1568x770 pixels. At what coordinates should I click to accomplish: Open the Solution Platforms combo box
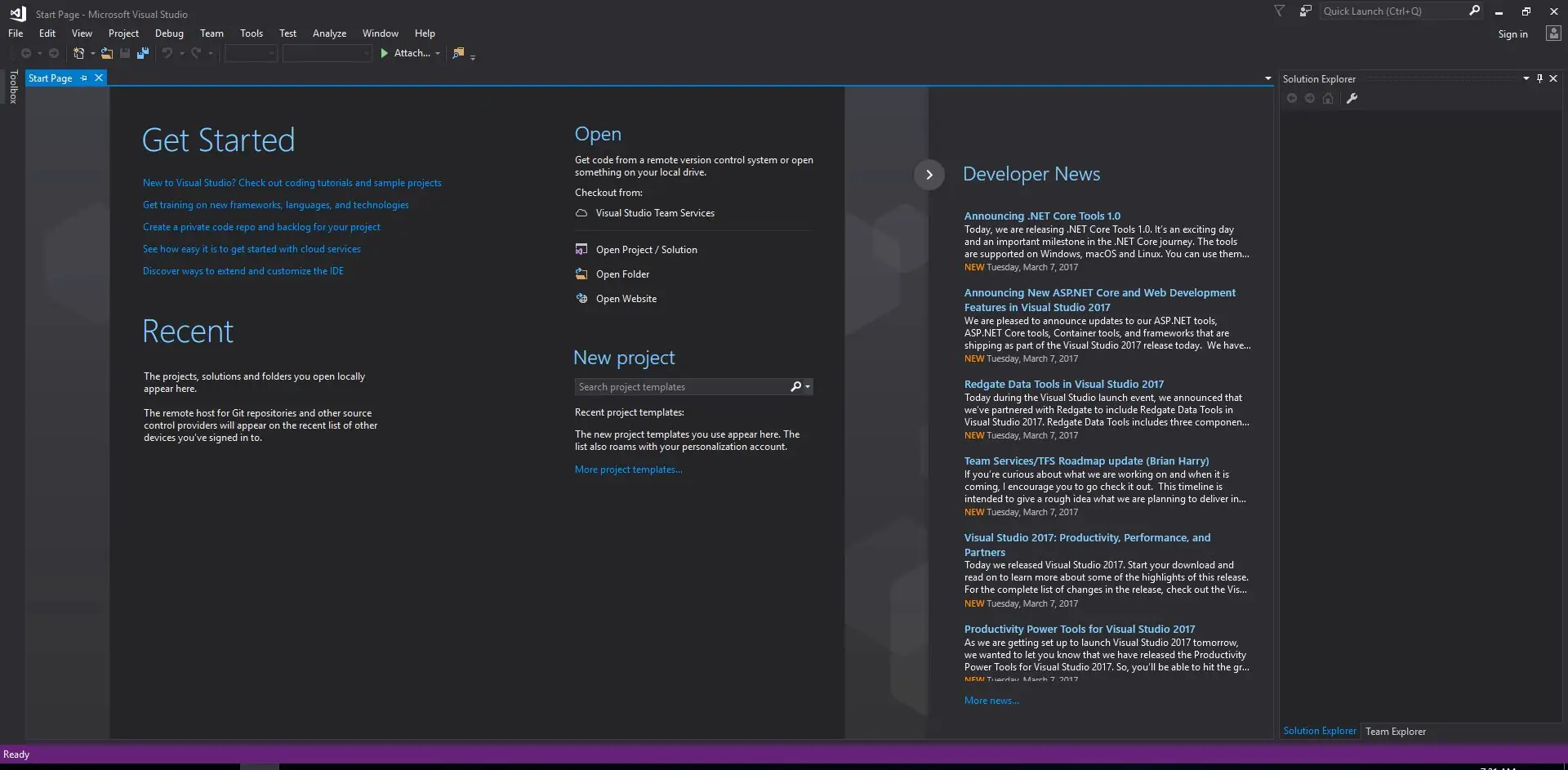click(327, 54)
